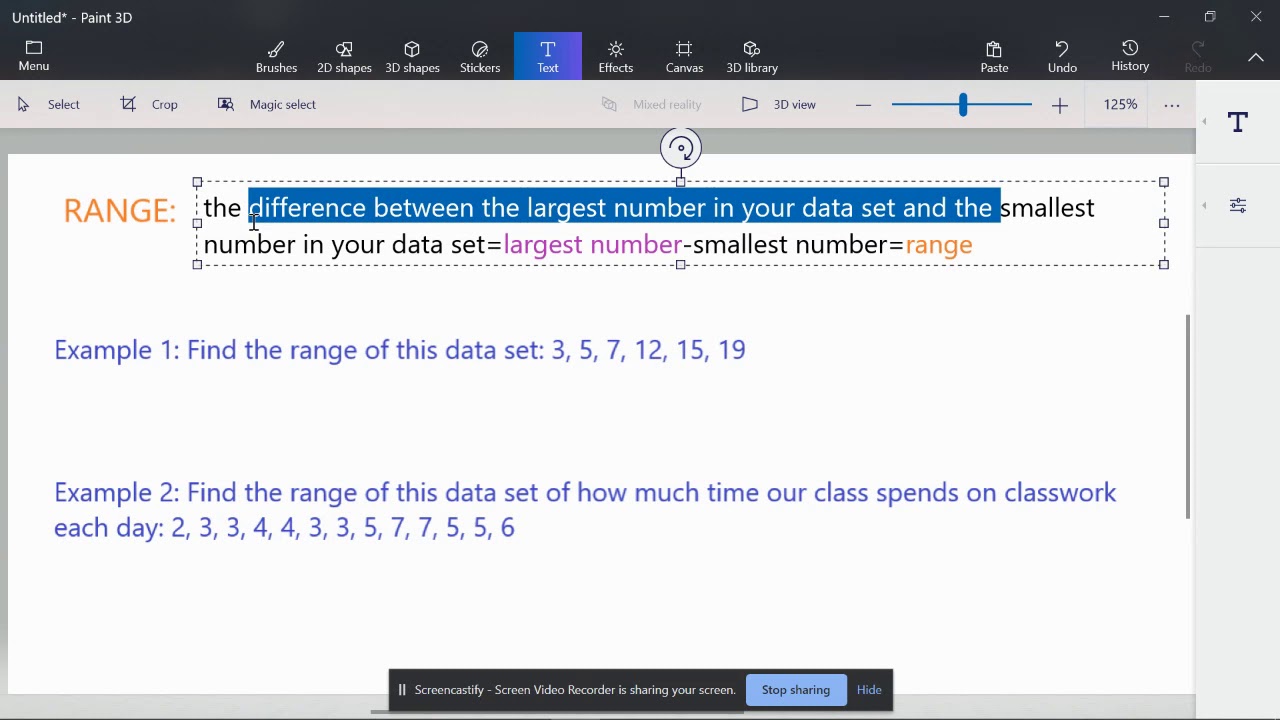Image resolution: width=1280 pixels, height=720 pixels.
Task: Open the Menu folder icon
Action: (33, 56)
